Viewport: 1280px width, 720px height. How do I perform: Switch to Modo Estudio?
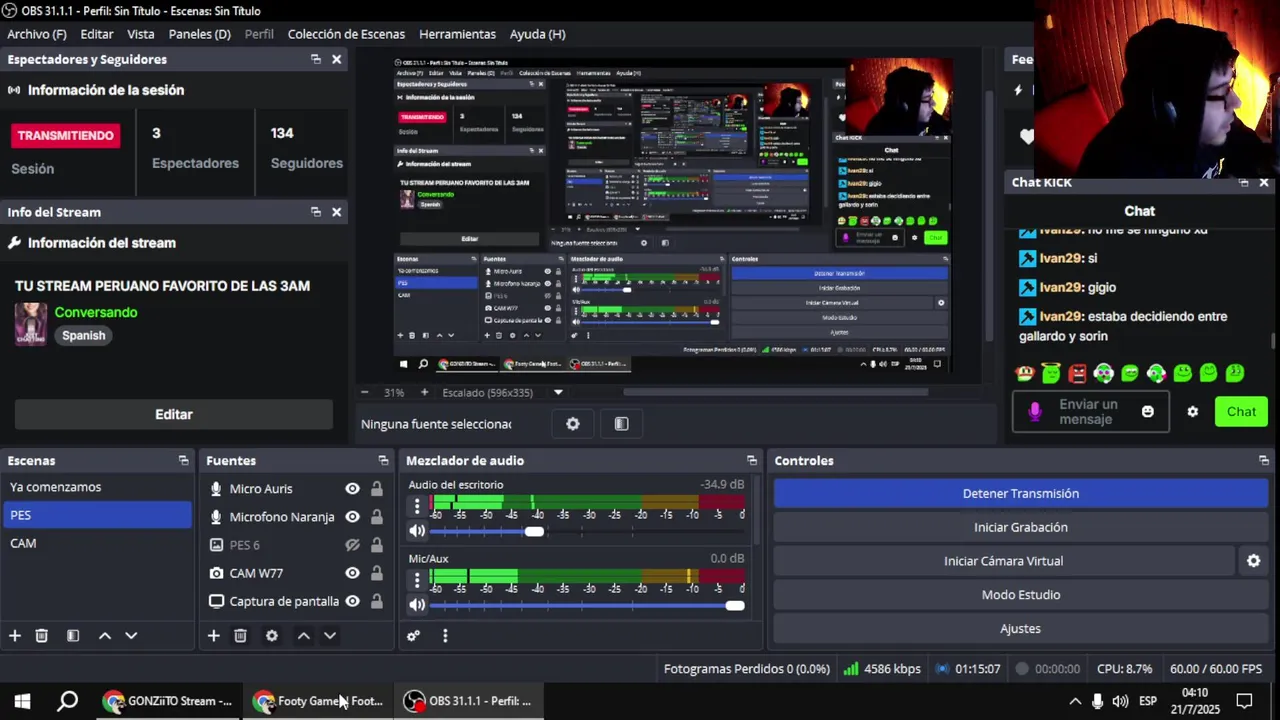(1021, 595)
